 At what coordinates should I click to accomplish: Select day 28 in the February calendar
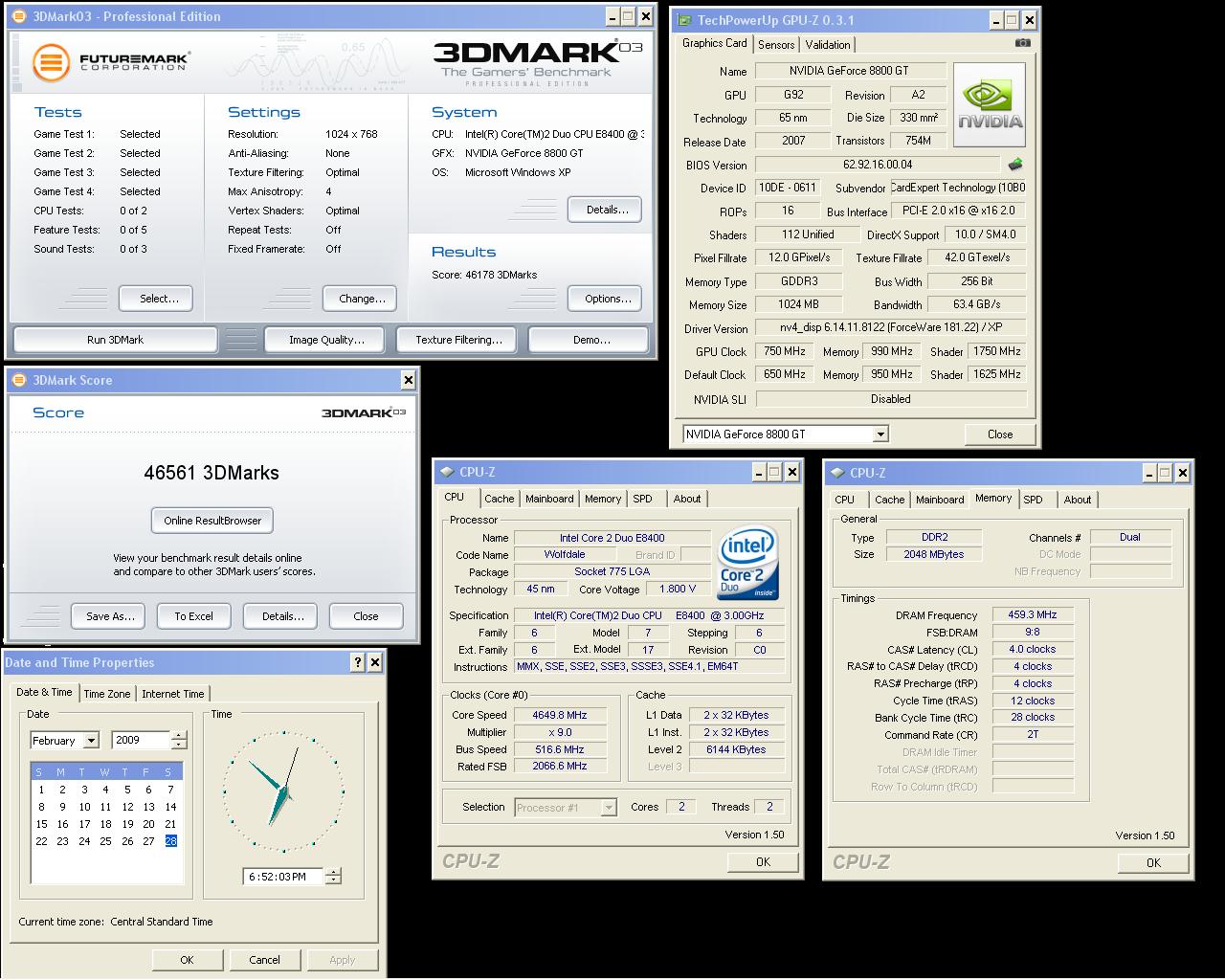coord(170,841)
